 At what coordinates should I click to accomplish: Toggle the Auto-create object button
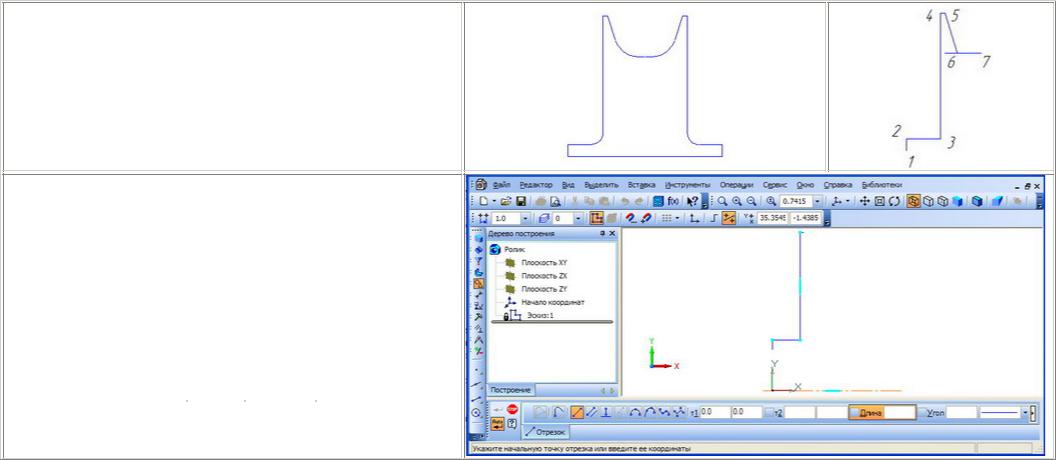tap(498, 424)
